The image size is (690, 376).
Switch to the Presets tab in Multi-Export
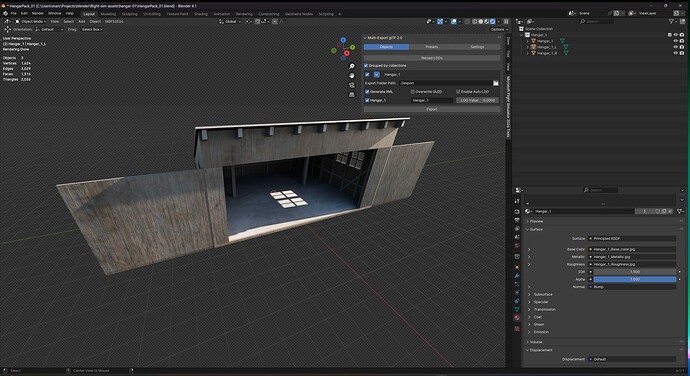click(432, 47)
